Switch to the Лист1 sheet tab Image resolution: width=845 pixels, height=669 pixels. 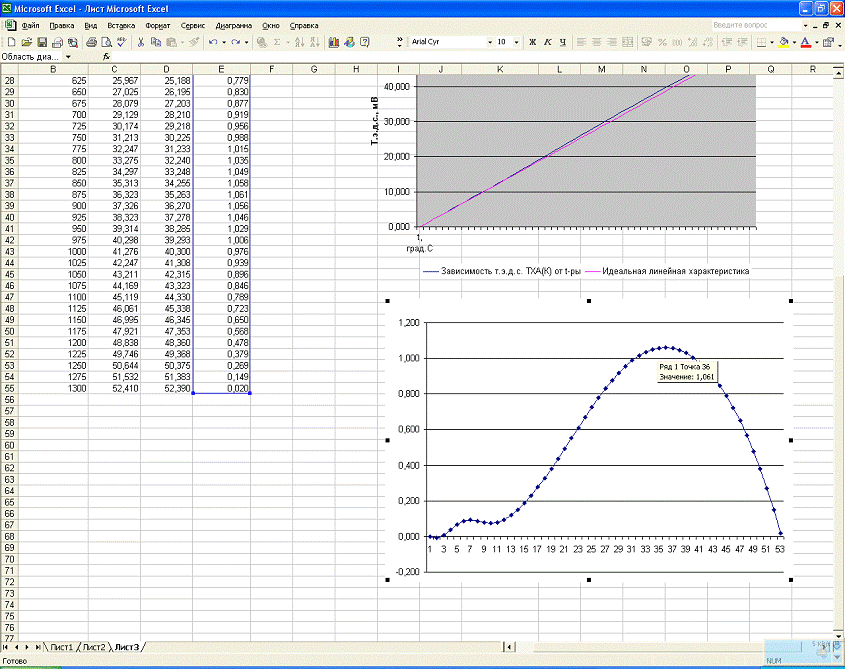pos(62,647)
